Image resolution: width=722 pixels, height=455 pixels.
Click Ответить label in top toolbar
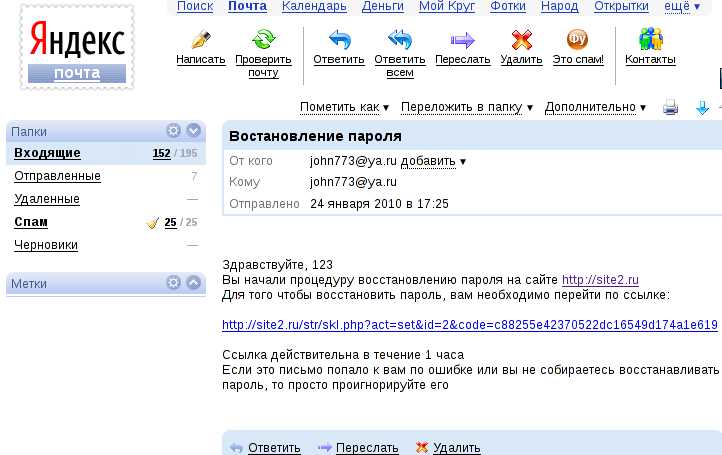click(x=339, y=60)
